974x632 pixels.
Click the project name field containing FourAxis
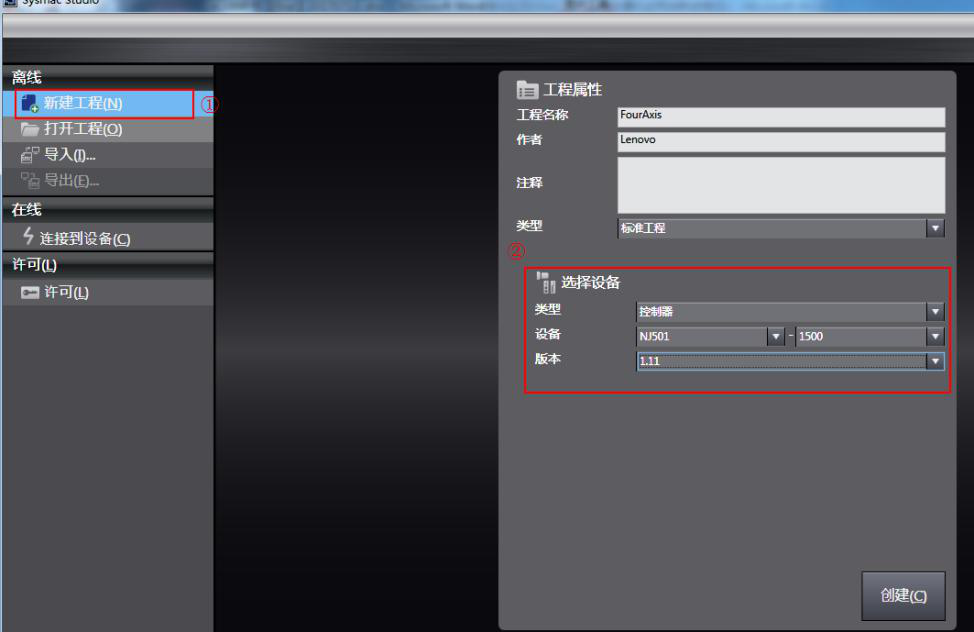(781, 117)
